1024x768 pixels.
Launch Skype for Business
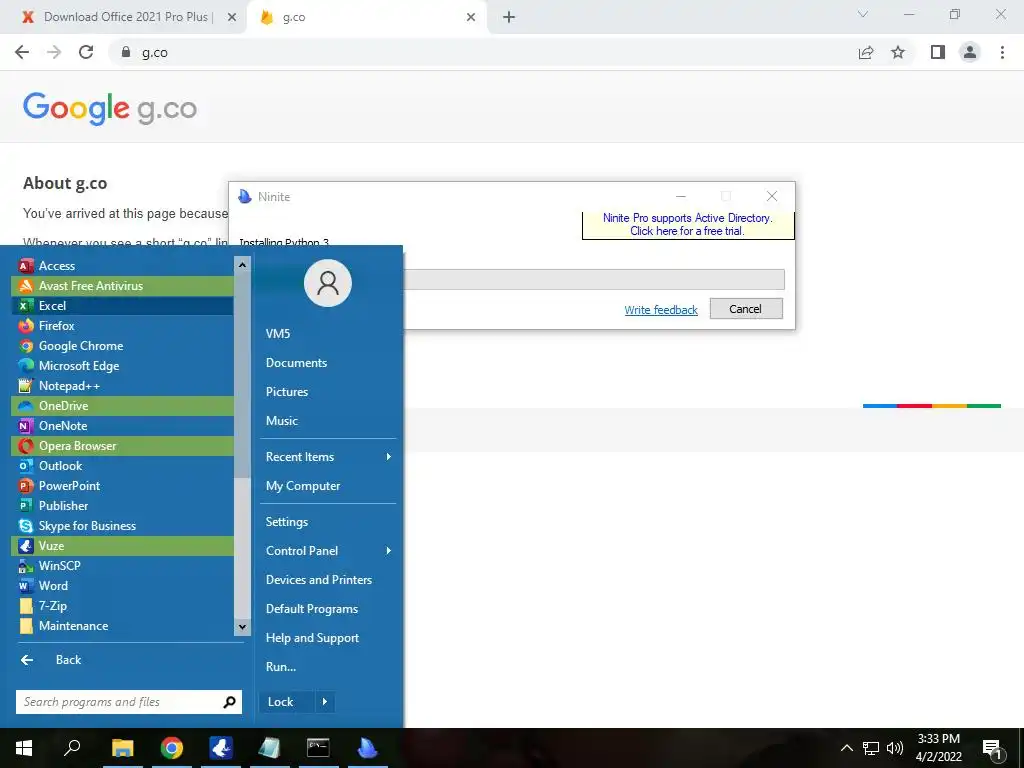click(122, 526)
